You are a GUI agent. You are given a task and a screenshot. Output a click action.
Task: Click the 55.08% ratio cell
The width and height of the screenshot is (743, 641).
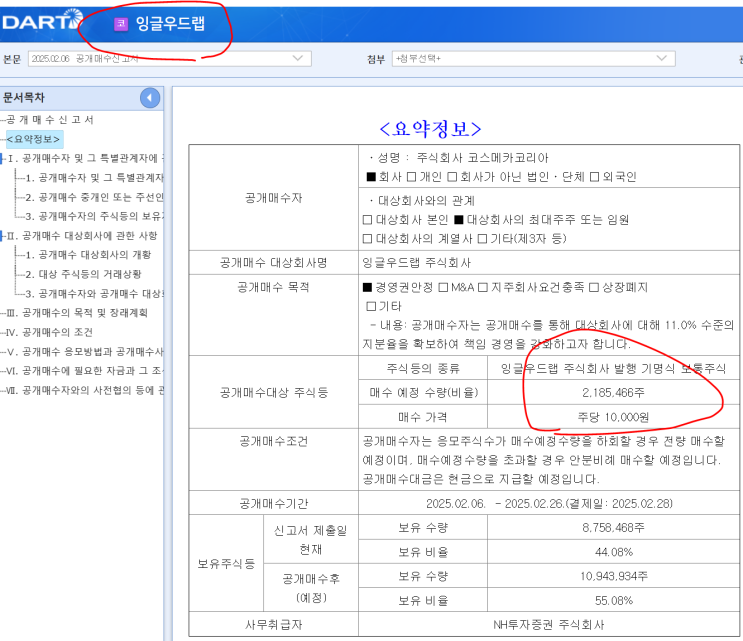(x=613, y=600)
